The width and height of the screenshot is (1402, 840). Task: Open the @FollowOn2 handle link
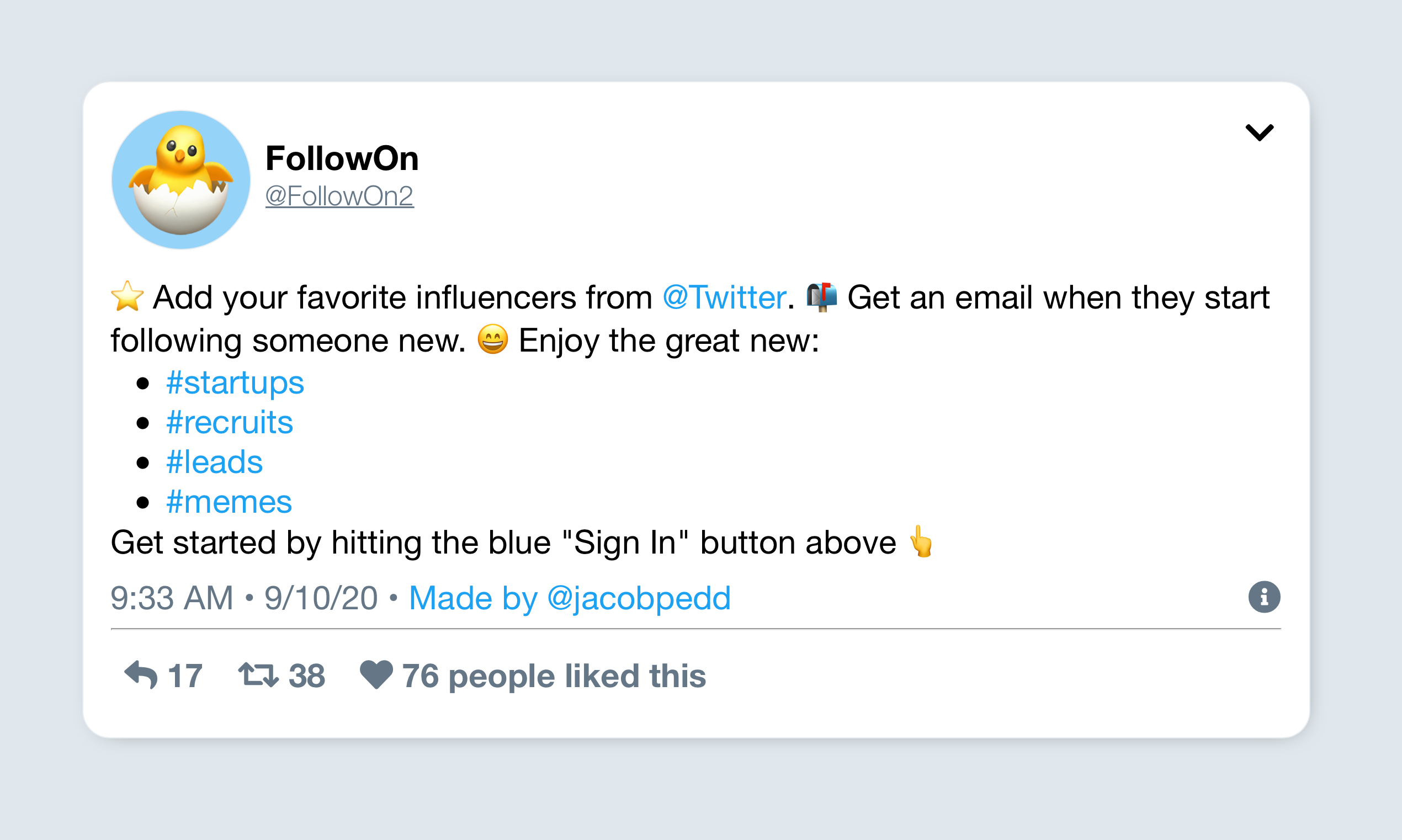coord(339,196)
